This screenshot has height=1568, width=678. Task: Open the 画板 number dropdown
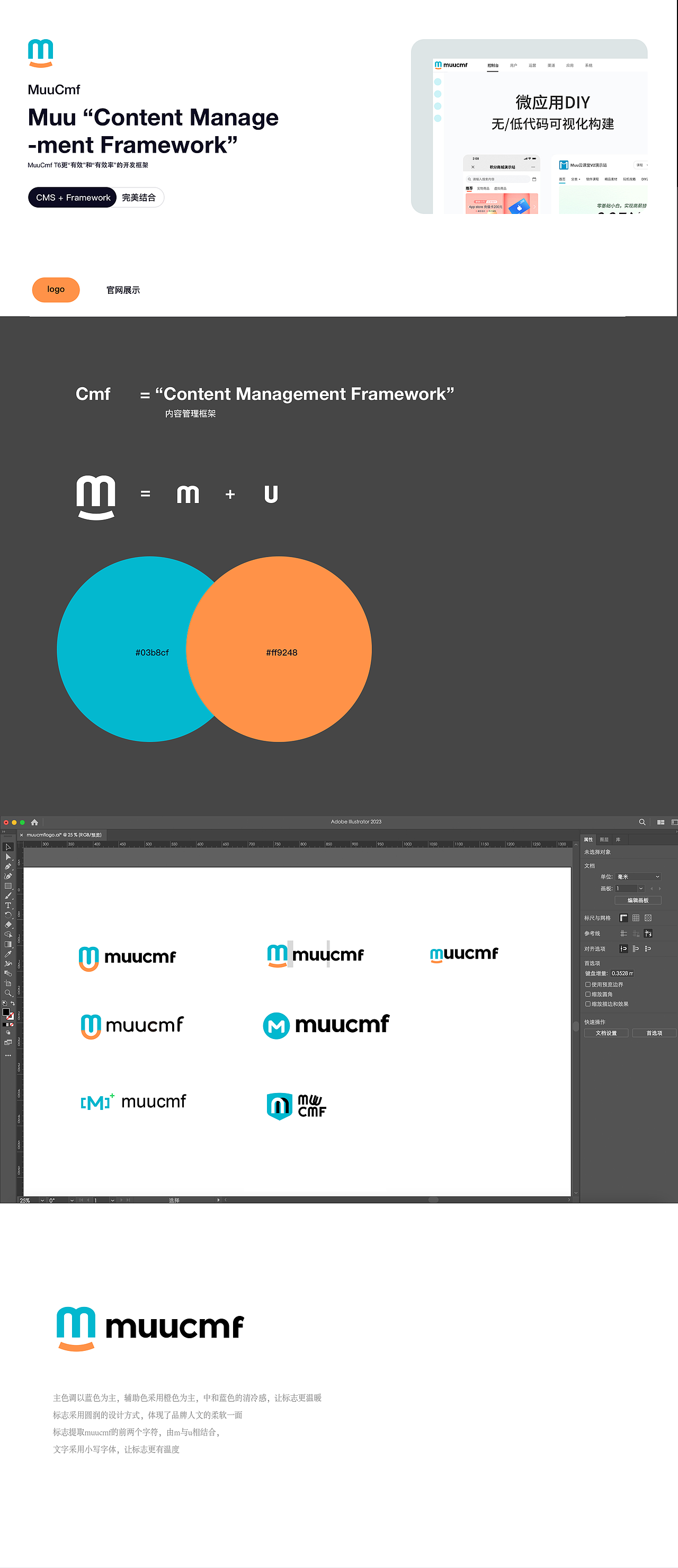pyautogui.click(x=641, y=889)
